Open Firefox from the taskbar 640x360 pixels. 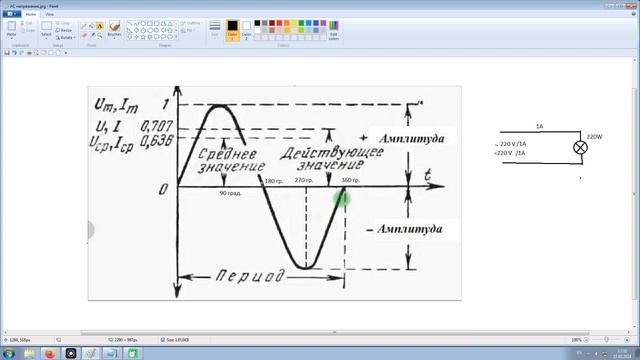click(50, 353)
